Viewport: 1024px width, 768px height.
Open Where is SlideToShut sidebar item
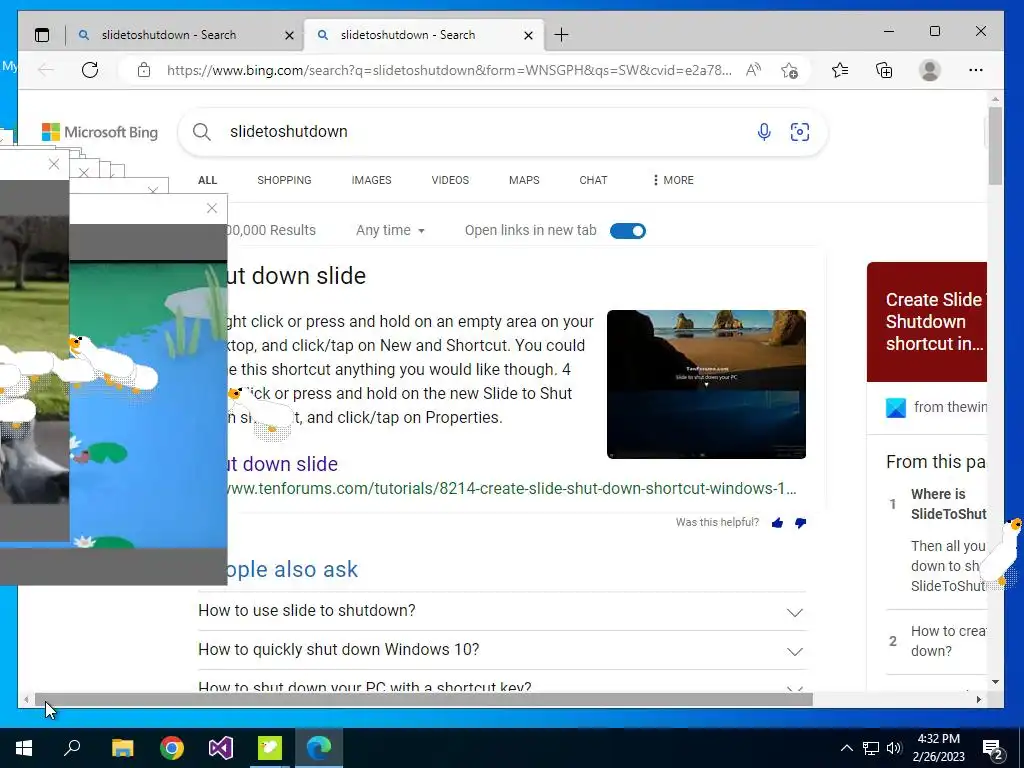click(948, 504)
